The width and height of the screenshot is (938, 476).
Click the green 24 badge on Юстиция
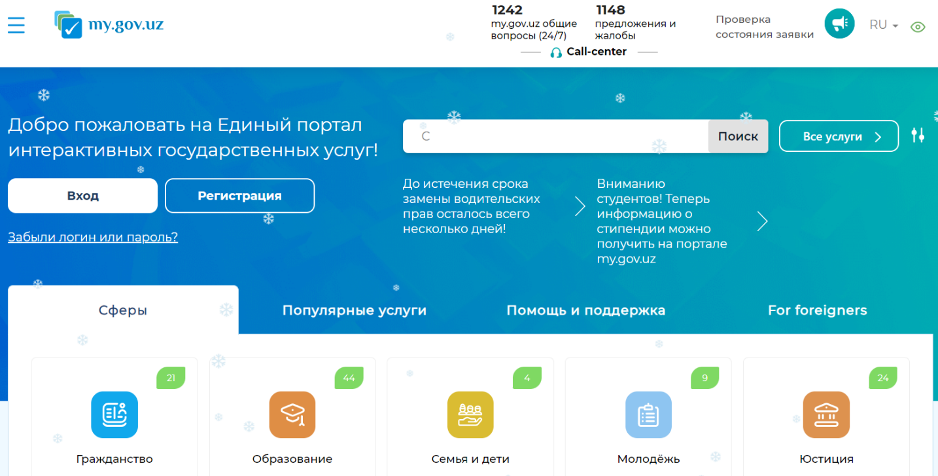coord(883,378)
